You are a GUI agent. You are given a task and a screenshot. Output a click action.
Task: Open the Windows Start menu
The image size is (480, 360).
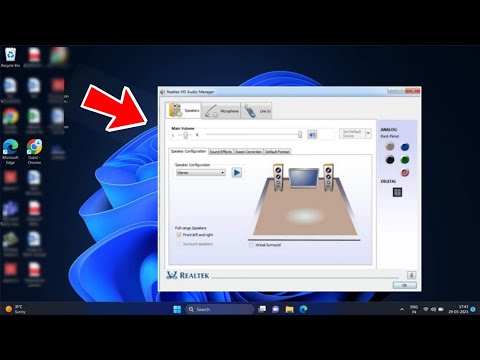pos(177,309)
